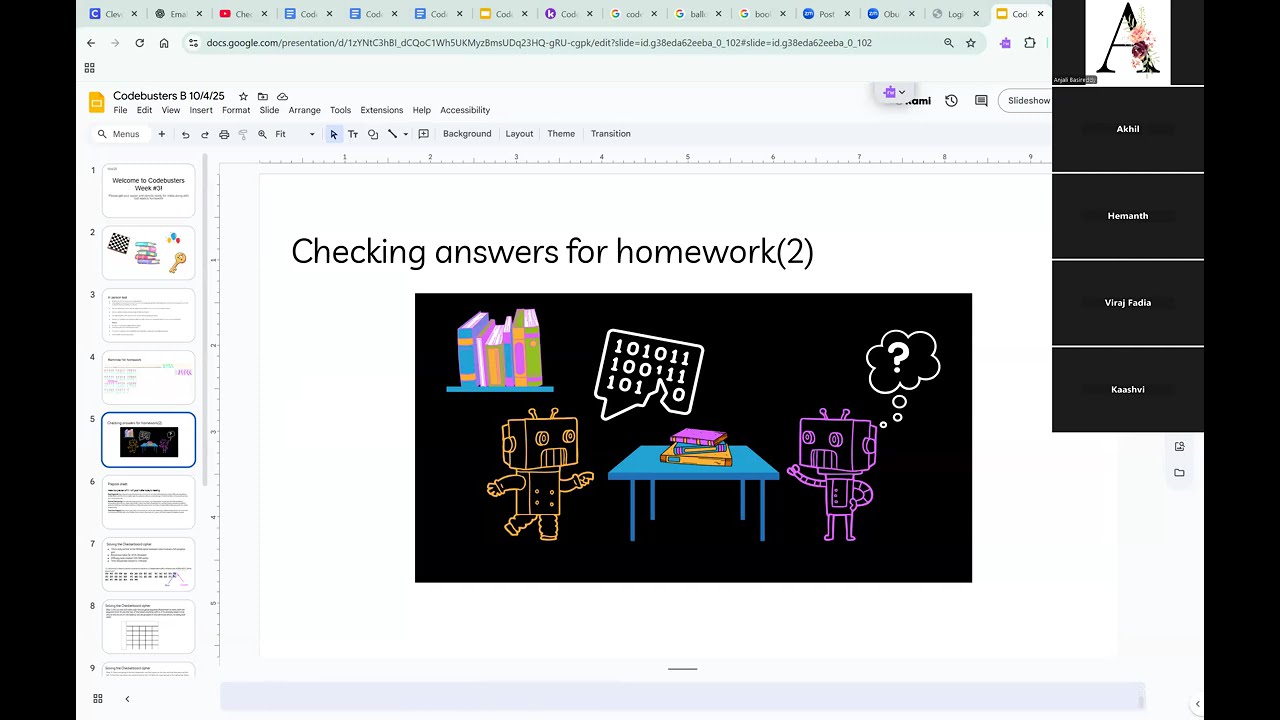Go back in the browser
Viewport: 1280px width, 720px height.
[x=91, y=43]
